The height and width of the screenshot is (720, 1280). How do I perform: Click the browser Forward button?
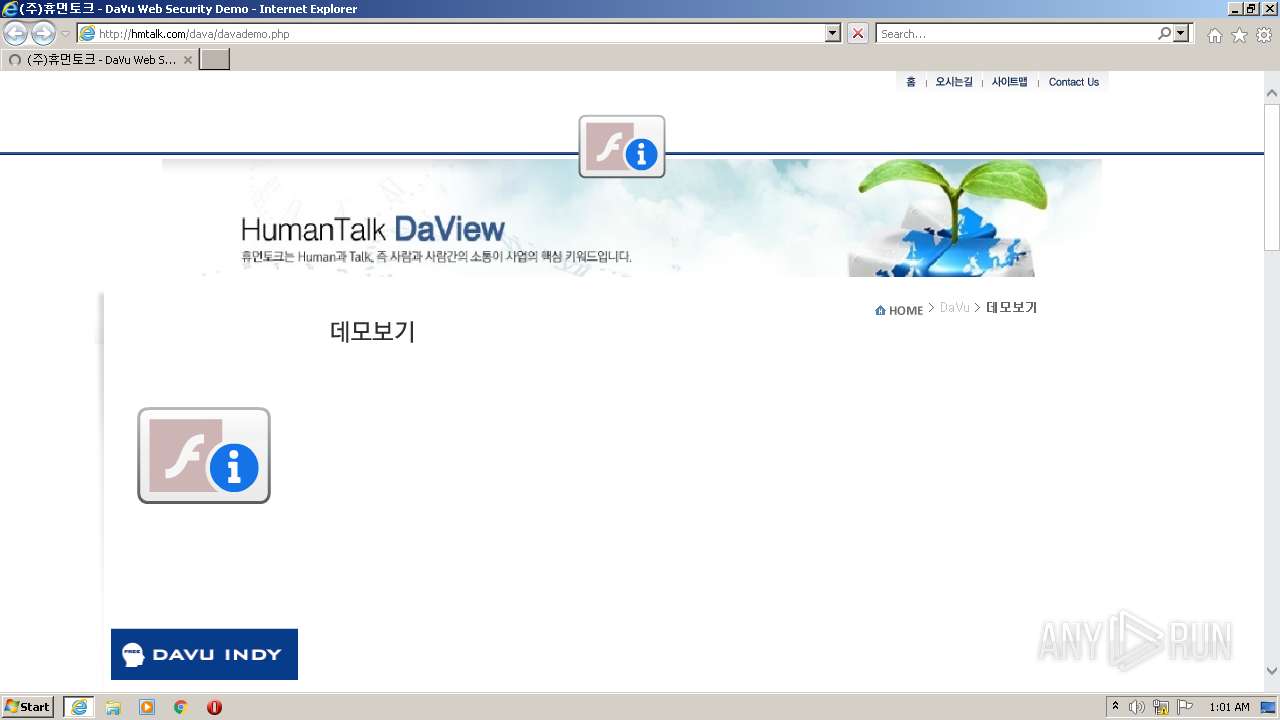[x=43, y=33]
